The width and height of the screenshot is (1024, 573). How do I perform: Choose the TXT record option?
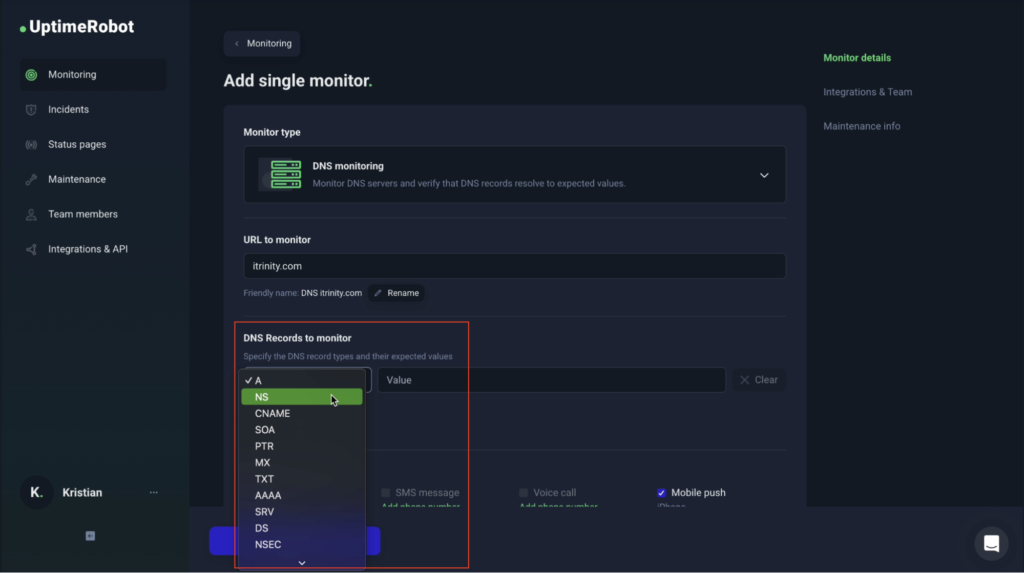302,478
